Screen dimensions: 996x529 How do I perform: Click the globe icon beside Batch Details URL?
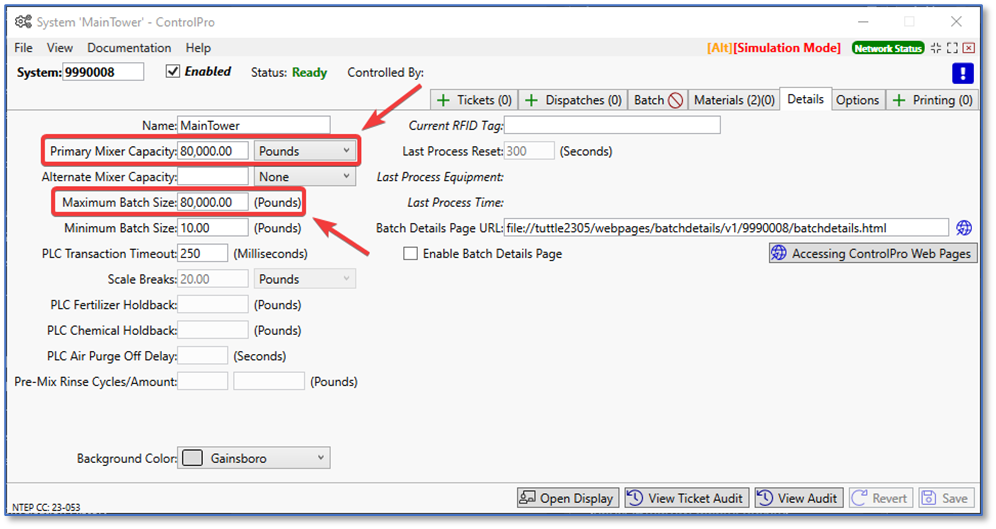point(964,228)
